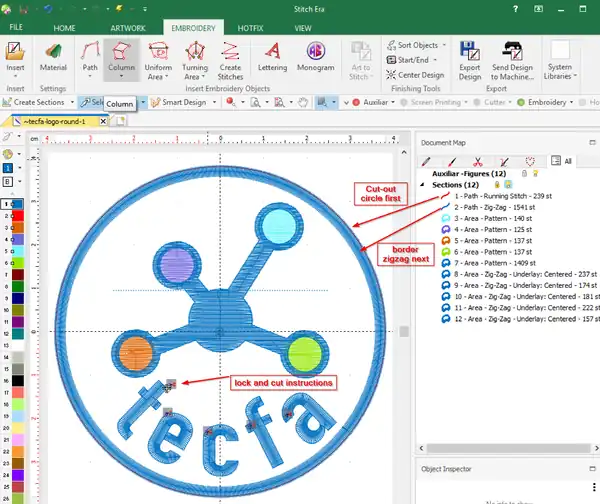Click the Export Design icon

pyautogui.click(x=469, y=58)
